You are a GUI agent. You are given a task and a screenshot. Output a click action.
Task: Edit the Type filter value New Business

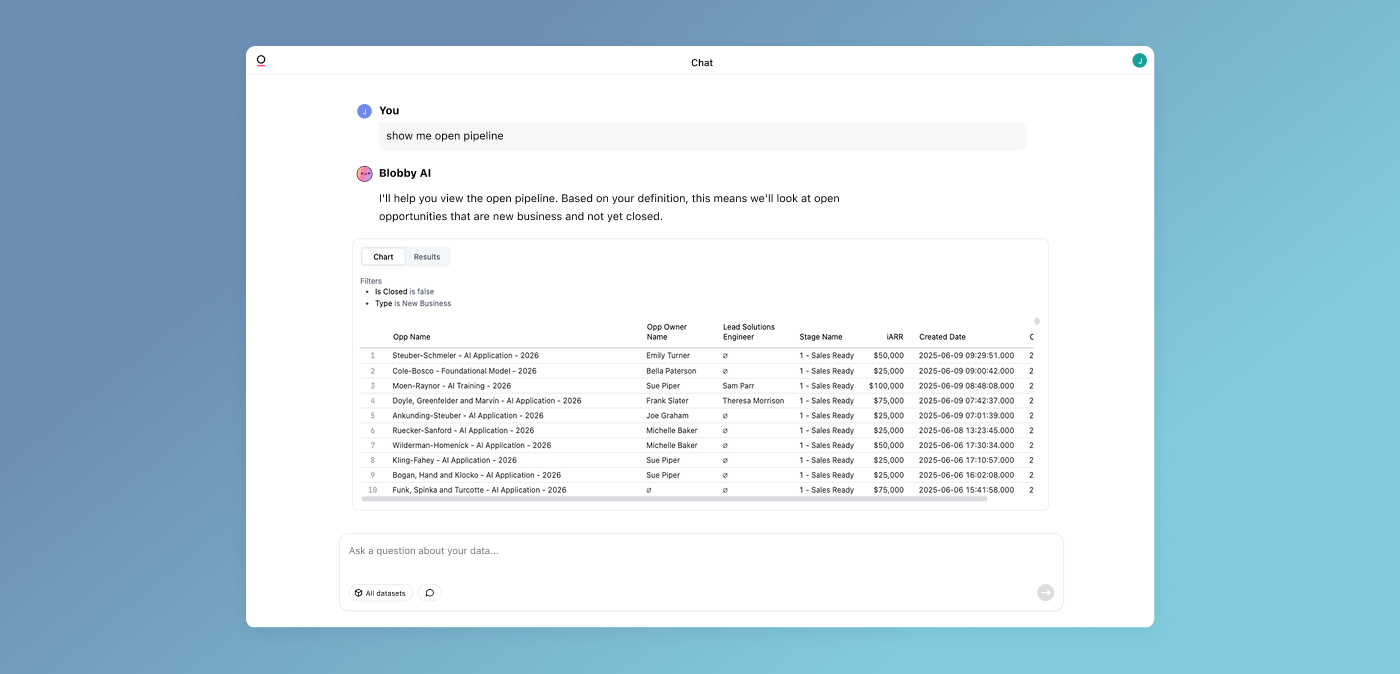428,303
